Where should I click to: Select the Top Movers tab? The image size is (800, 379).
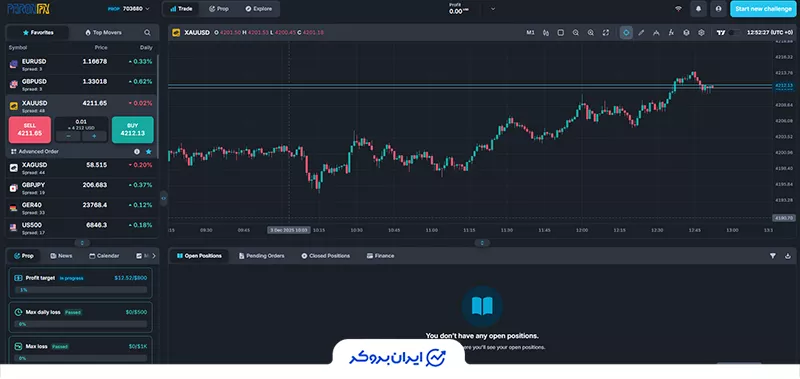(x=104, y=33)
